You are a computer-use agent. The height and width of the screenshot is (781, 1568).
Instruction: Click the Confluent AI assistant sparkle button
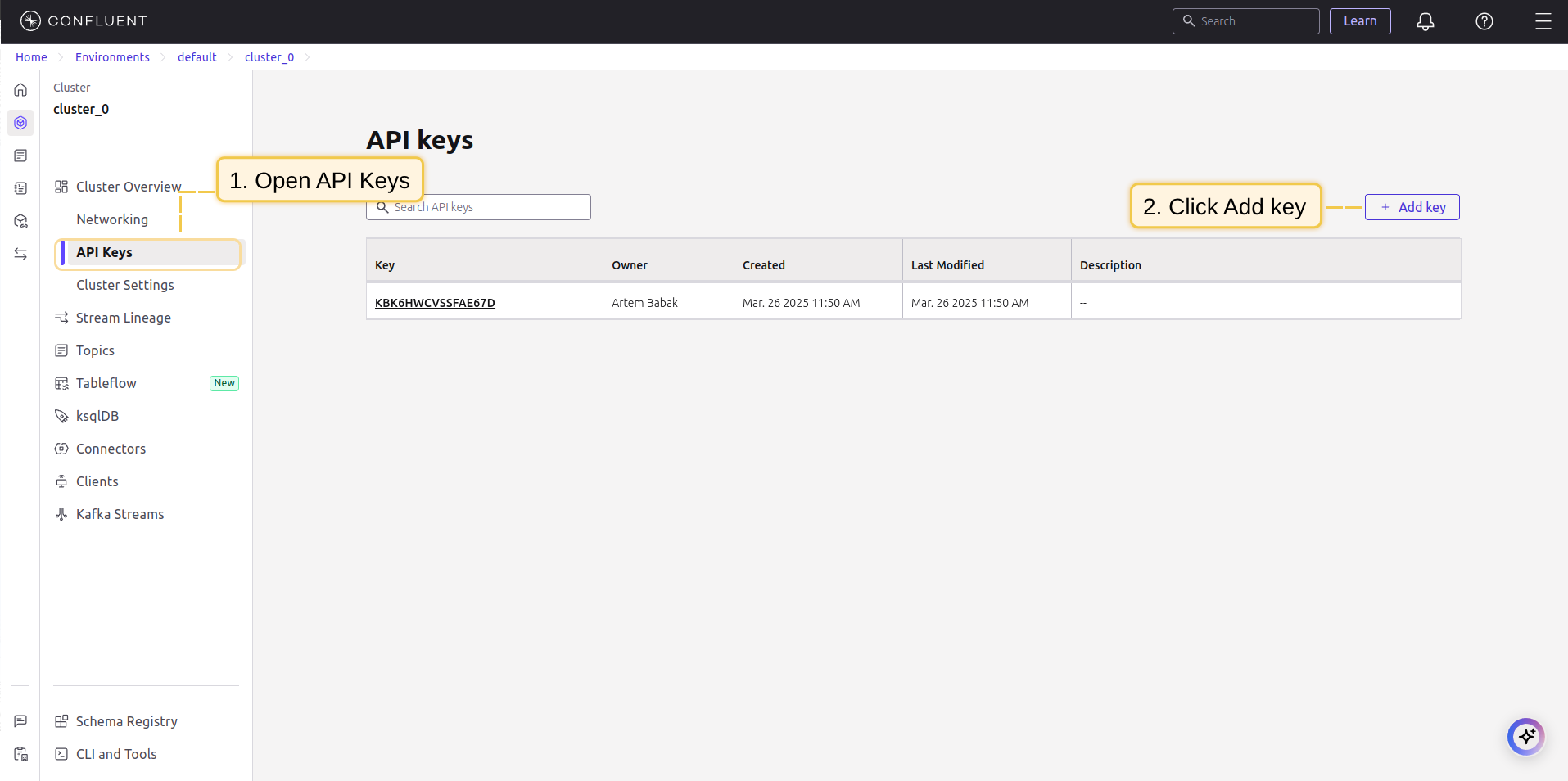pos(1525,737)
